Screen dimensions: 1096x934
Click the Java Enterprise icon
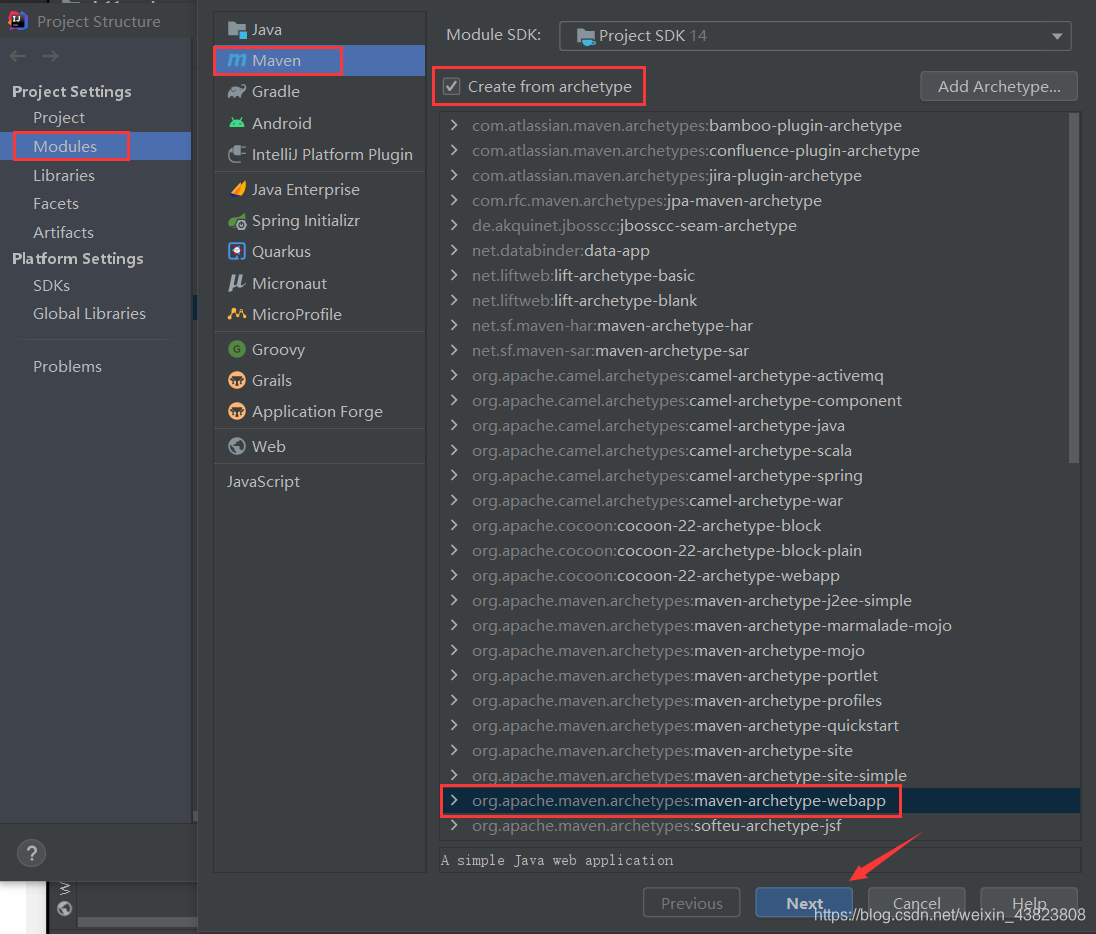pos(237,189)
